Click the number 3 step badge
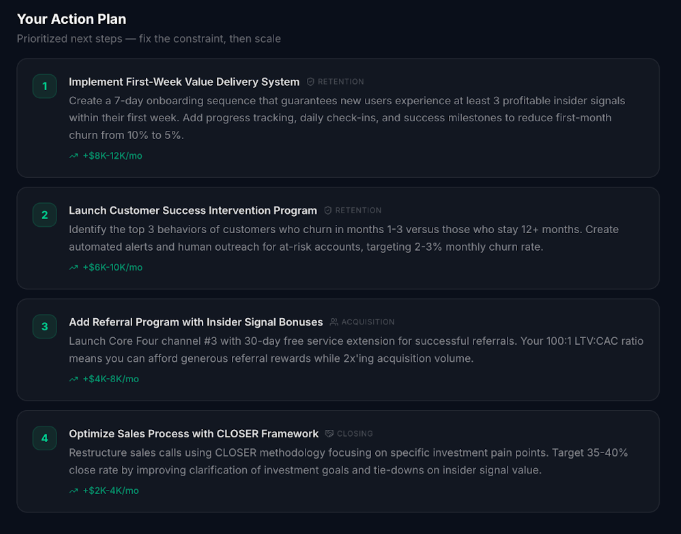The image size is (681, 534). 44,326
